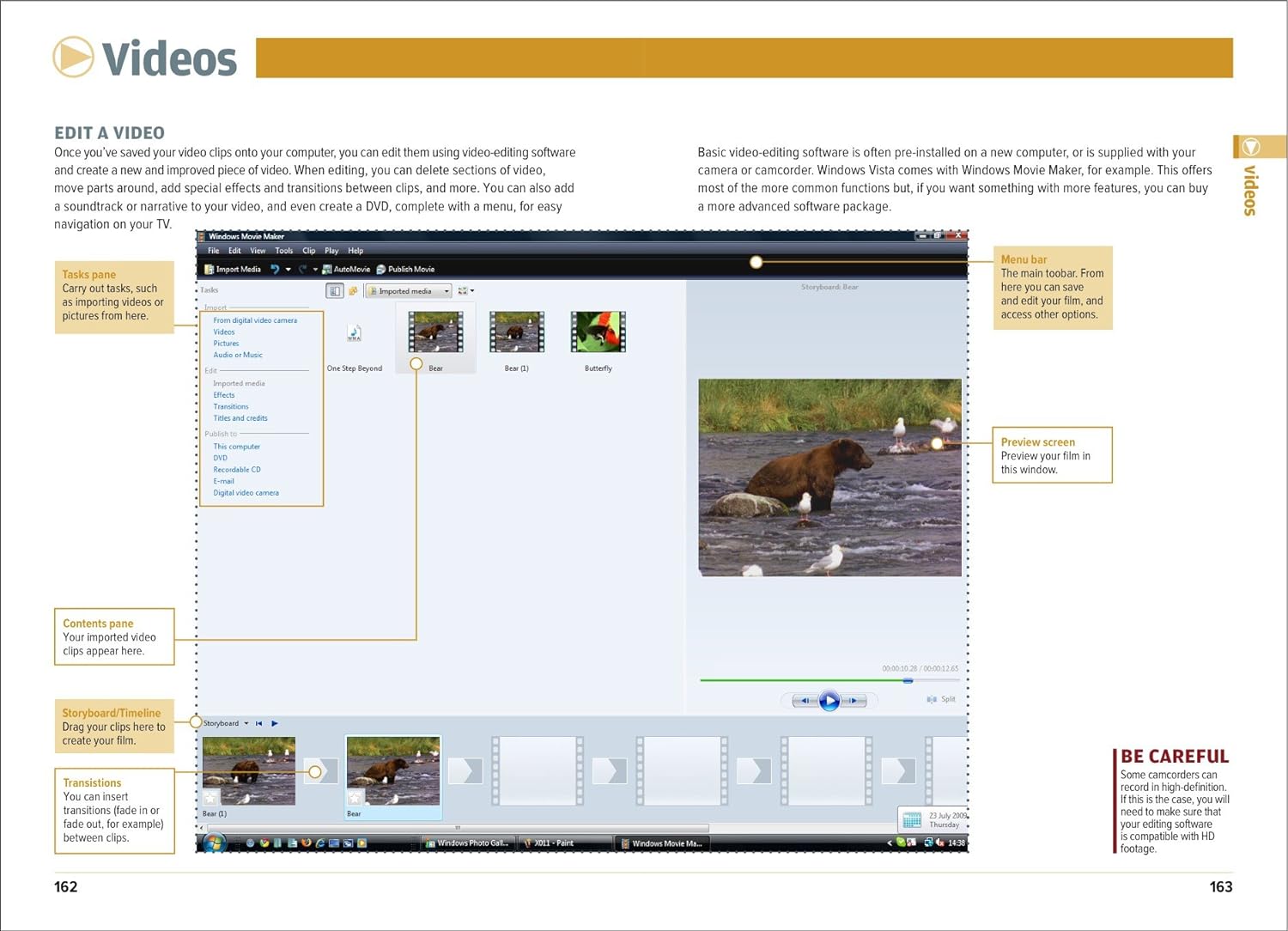Click 'This computer' under Publish to
The width and height of the screenshot is (1288, 931).
point(236,447)
